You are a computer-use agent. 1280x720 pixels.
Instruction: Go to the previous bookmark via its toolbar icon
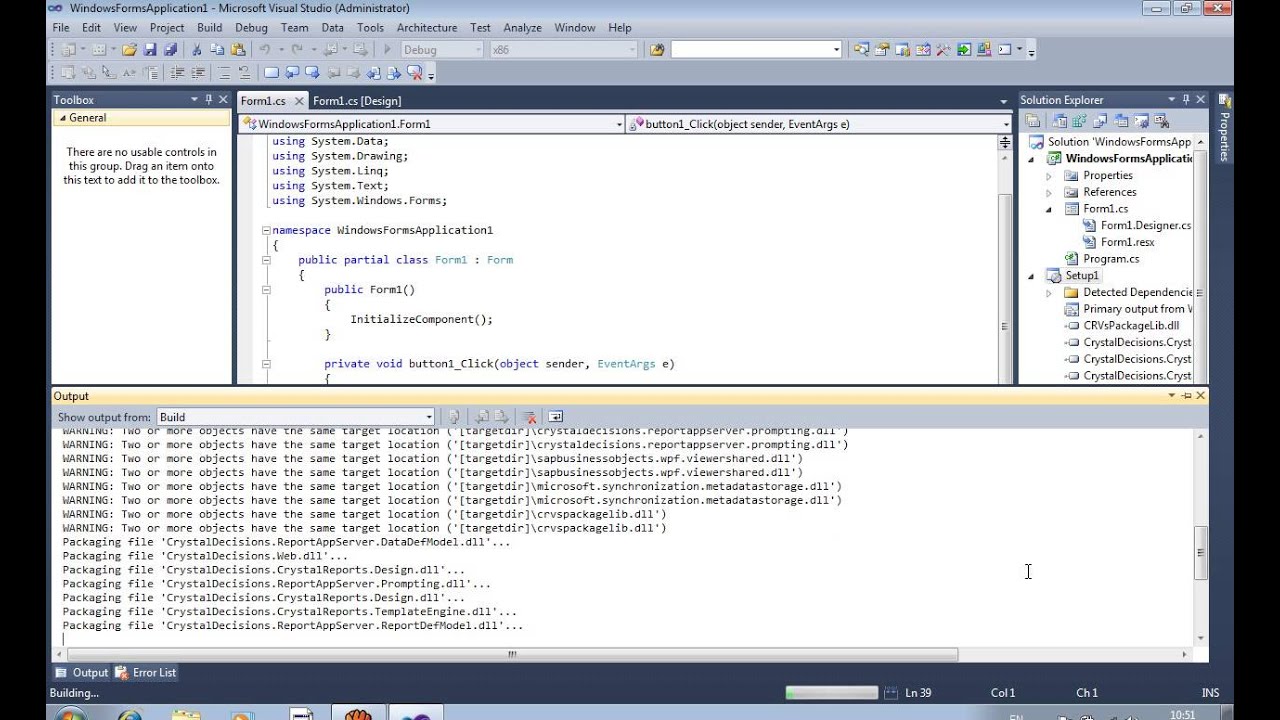292,72
